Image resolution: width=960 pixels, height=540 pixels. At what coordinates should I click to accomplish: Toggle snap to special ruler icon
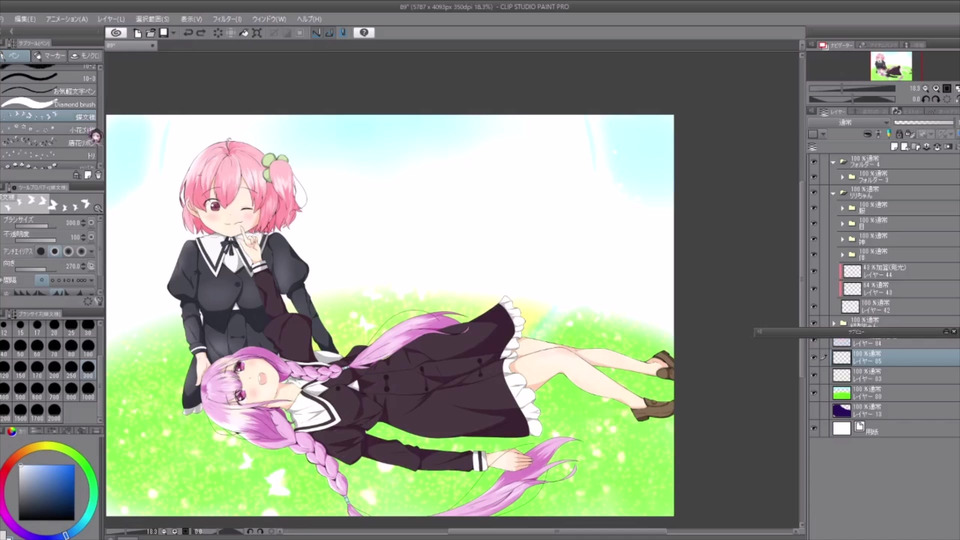[x=329, y=33]
